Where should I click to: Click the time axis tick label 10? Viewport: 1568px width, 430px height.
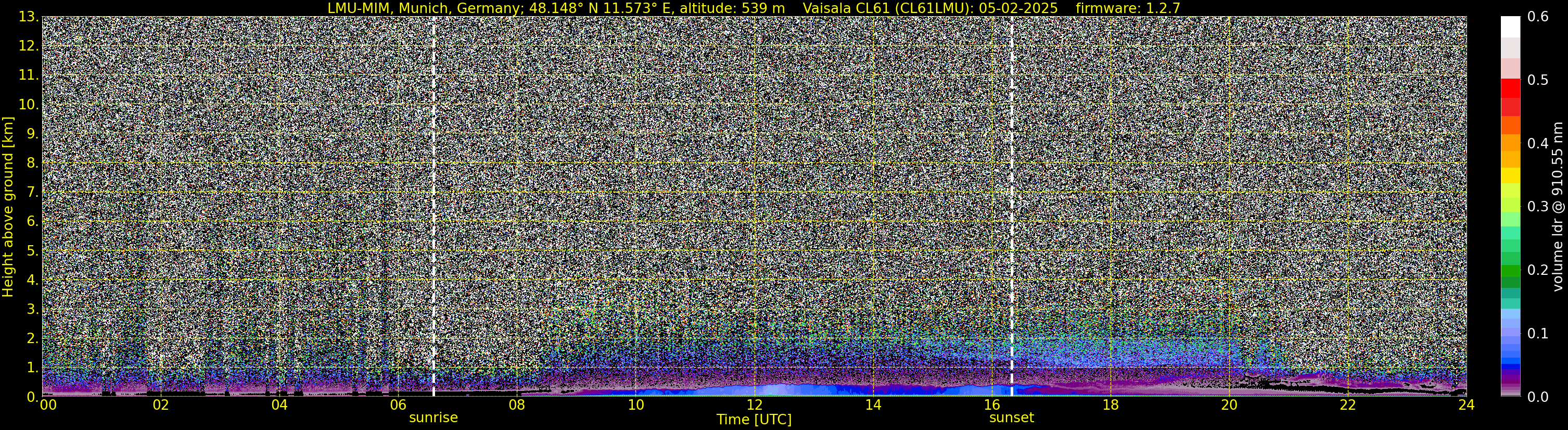coord(635,406)
